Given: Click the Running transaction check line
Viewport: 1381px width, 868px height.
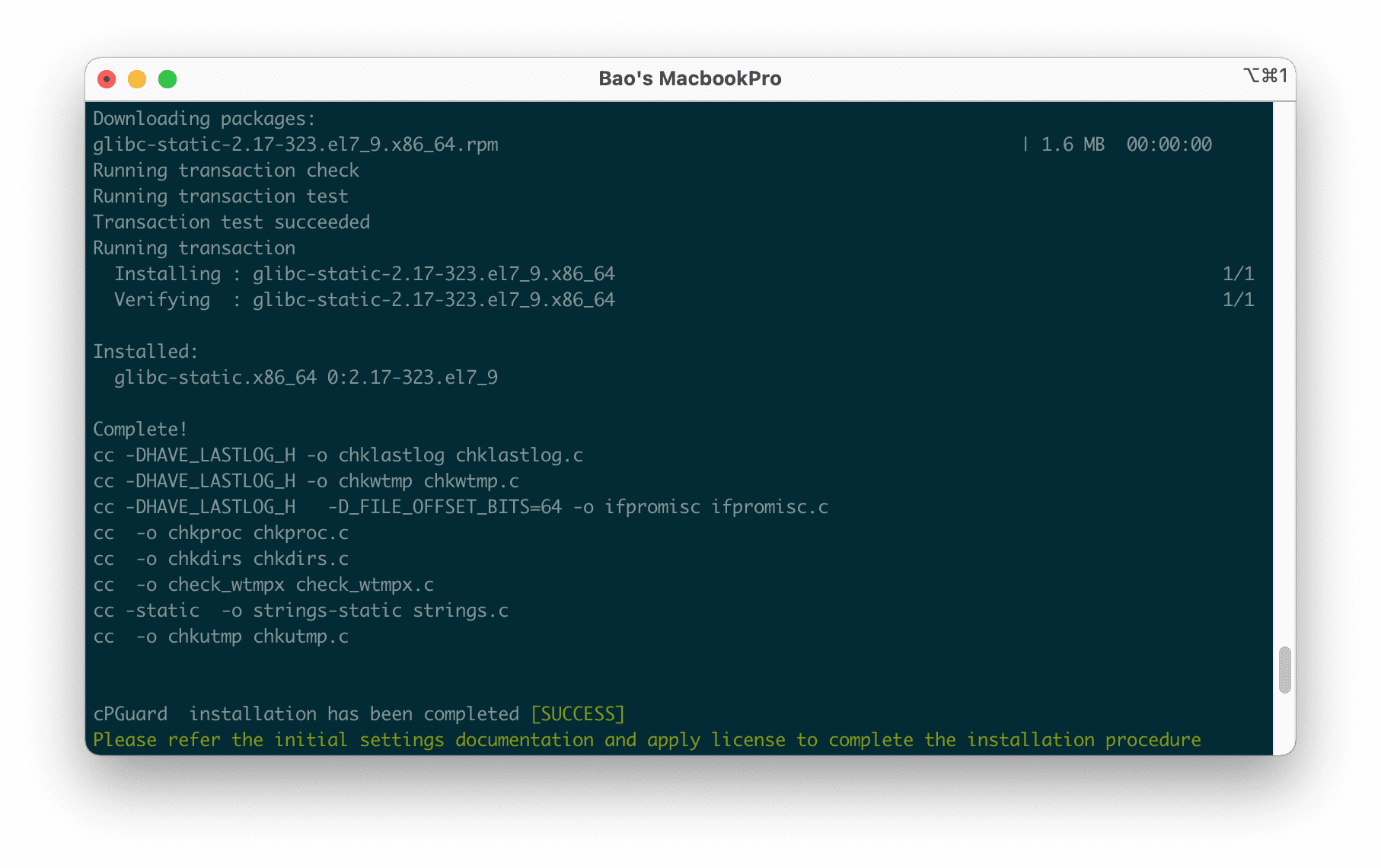Looking at the screenshot, I should [x=225, y=170].
